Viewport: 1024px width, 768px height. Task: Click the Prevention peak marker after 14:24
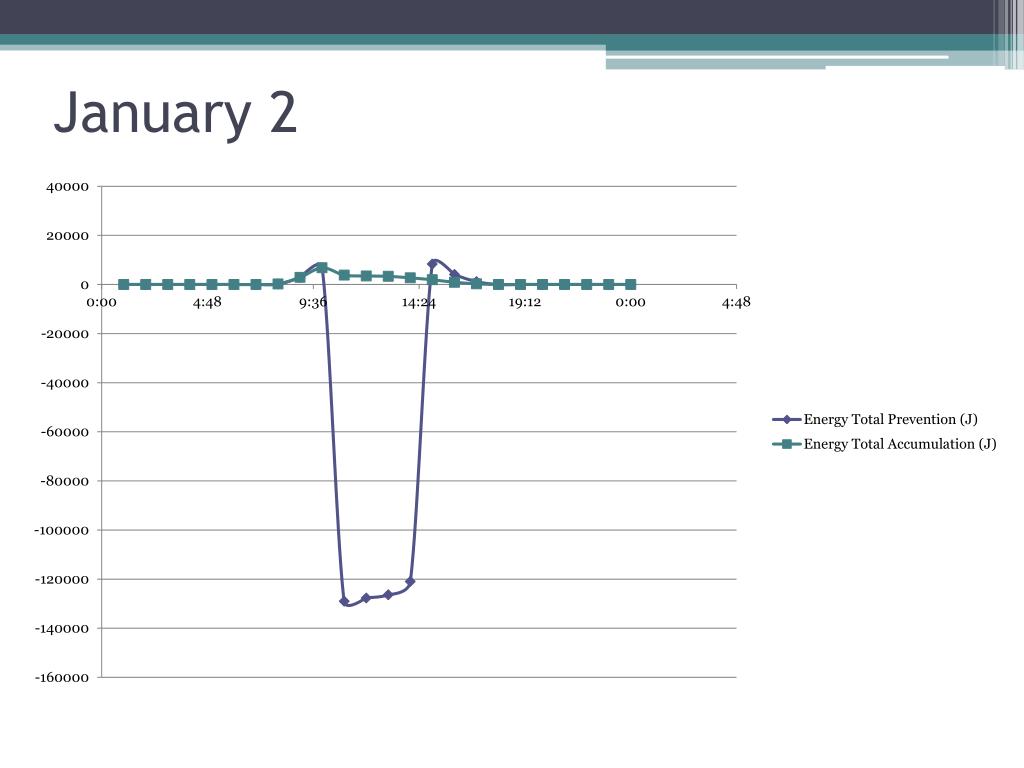pyautogui.click(x=432, y=263)
